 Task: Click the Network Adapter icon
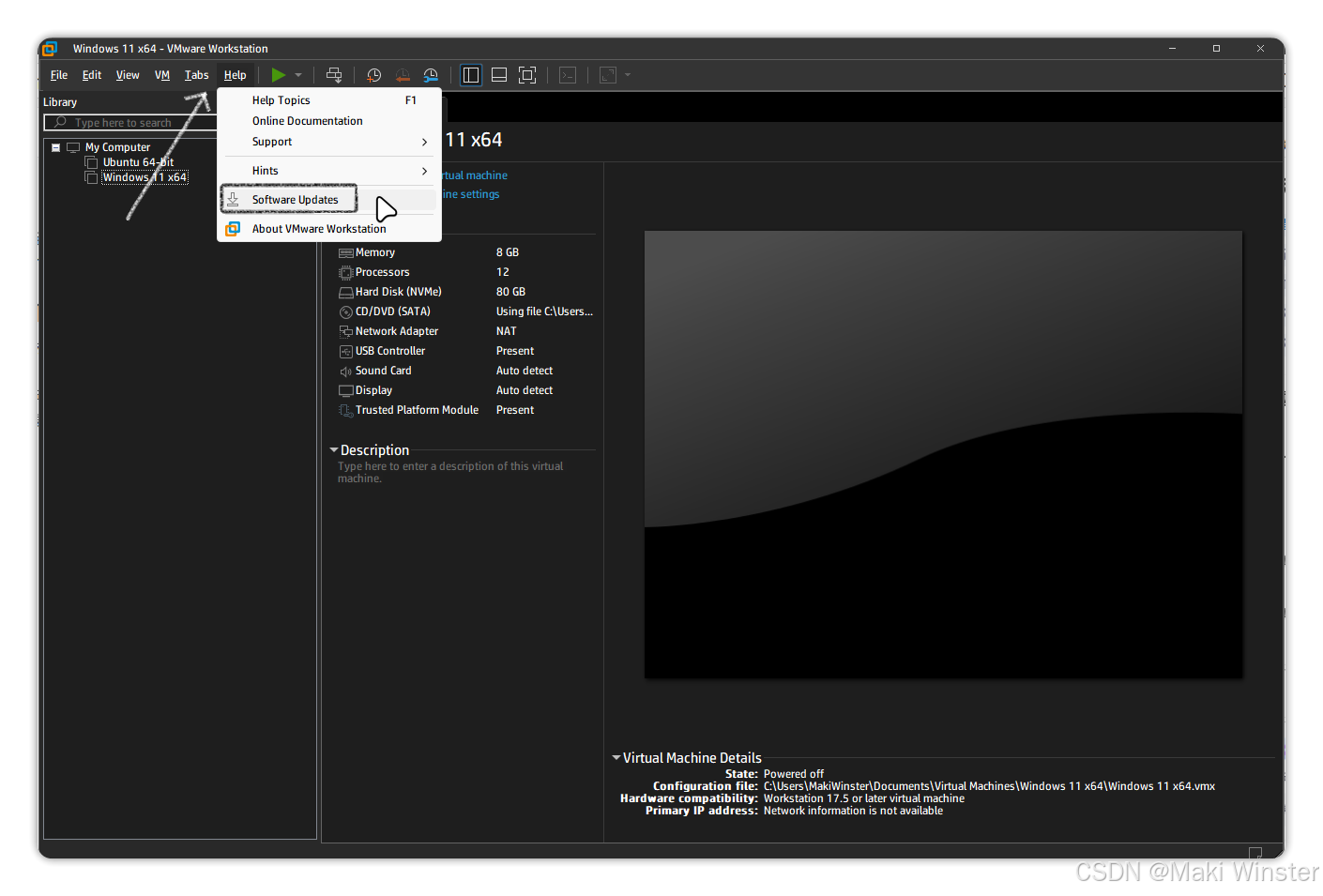346,332
